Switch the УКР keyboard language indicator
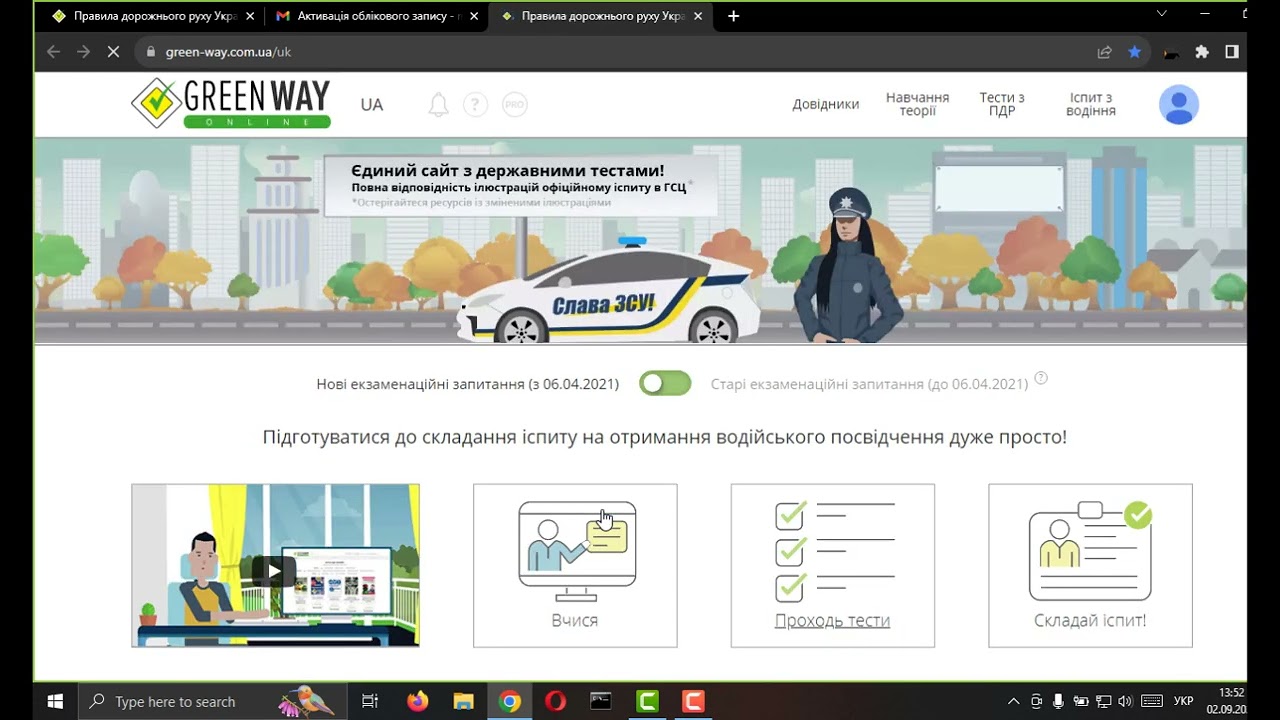 (1183, 701)
